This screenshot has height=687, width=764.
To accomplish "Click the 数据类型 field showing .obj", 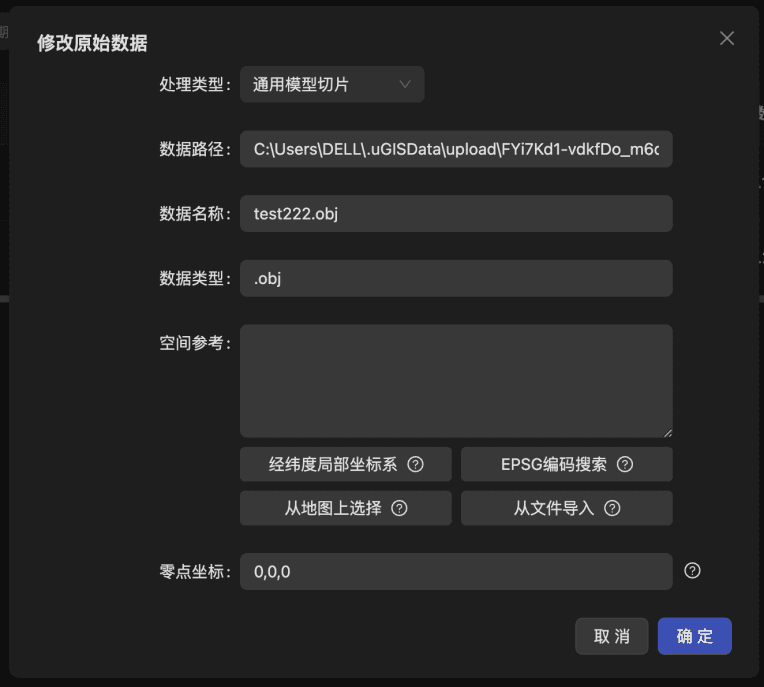I will (x=456, y=278).
